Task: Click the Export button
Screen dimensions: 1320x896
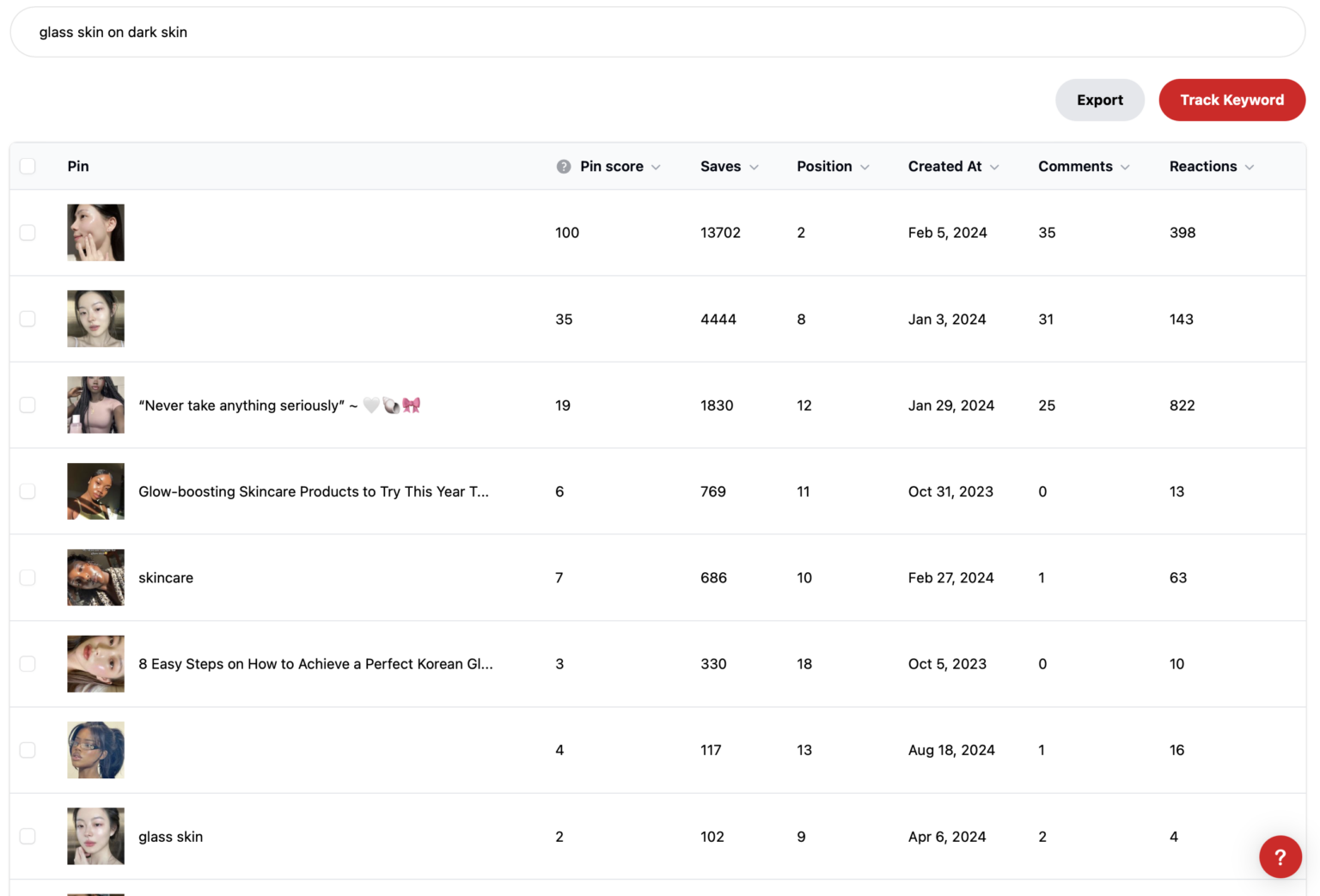Action: coord(1099,101)
